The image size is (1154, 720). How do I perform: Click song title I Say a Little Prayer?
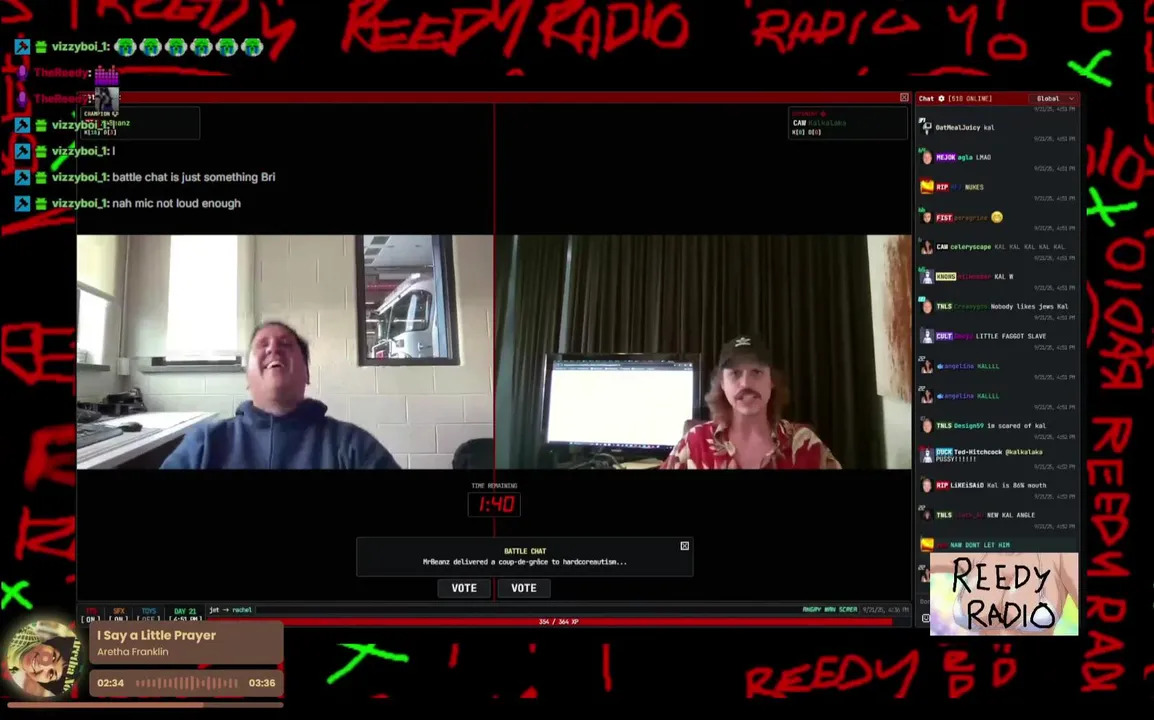pyautogui.click(x=157, y=635)
